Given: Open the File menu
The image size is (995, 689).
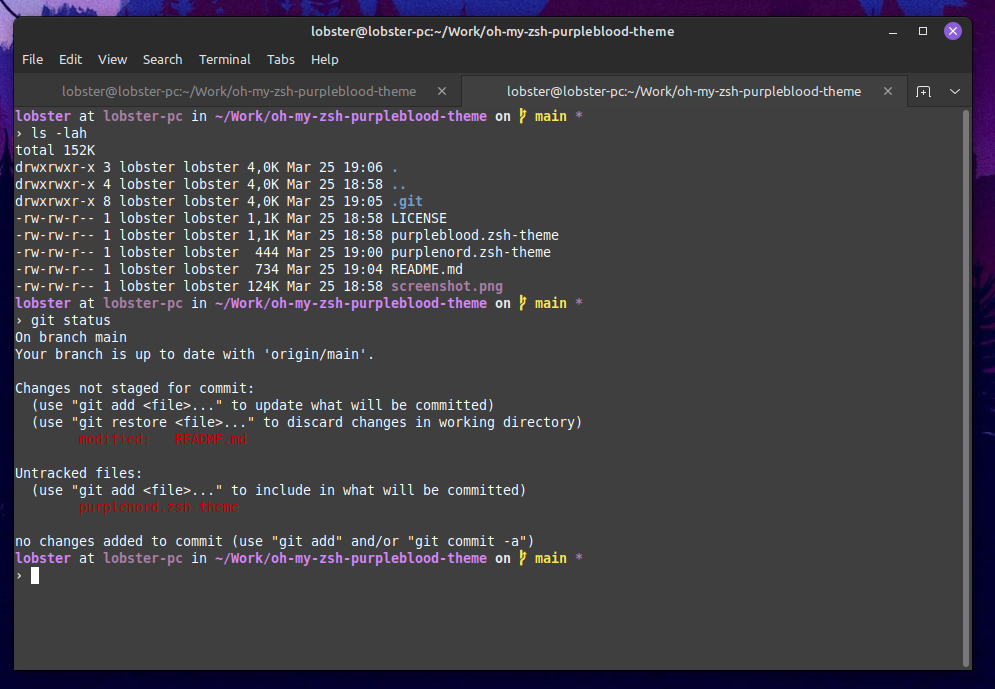Looking at the screenshot, I should tap(33, 59).
